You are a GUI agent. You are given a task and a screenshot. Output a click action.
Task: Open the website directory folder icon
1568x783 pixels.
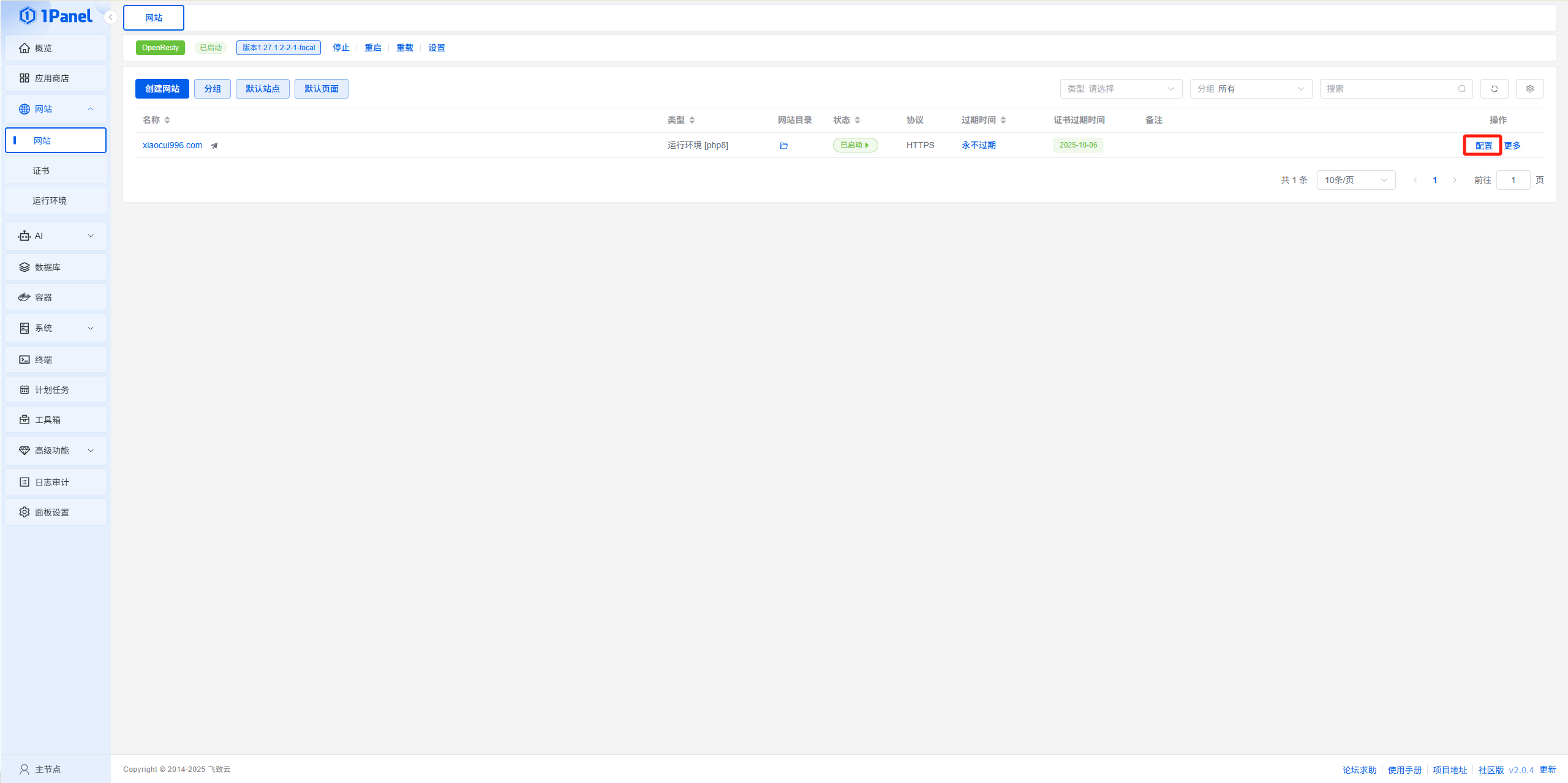783,146
